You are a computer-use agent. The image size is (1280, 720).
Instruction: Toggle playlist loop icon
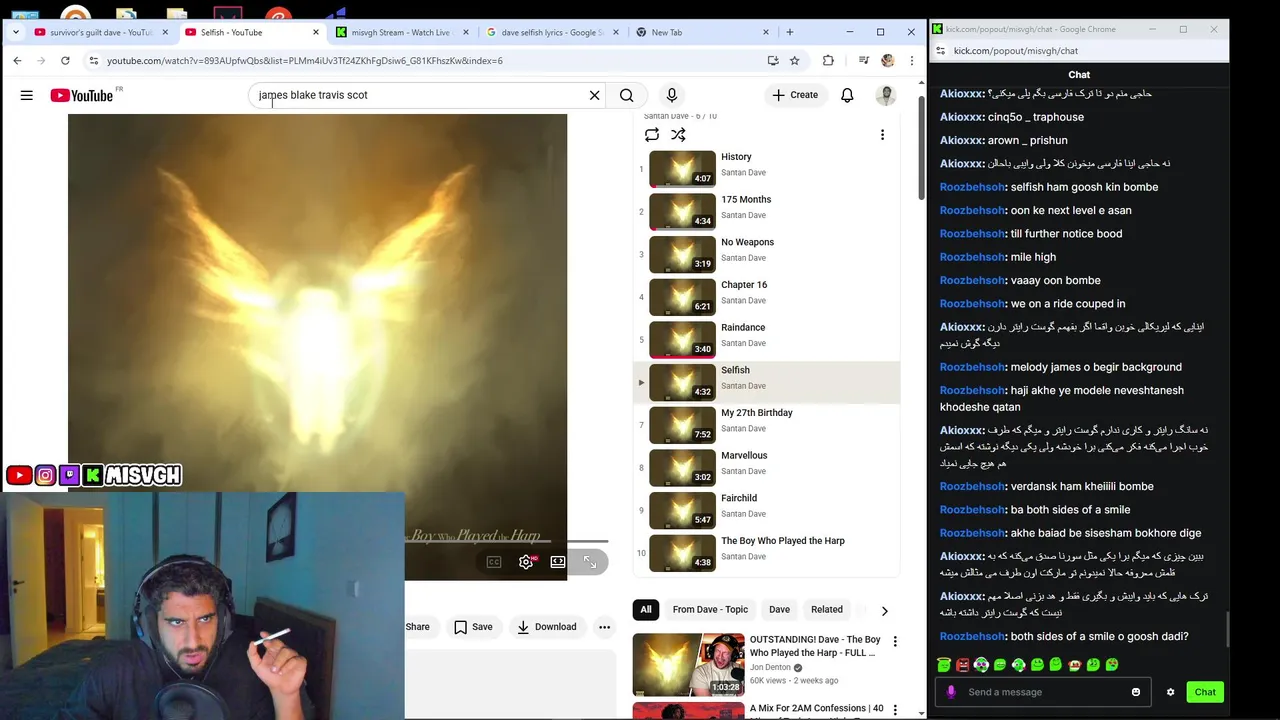[652, 135]
